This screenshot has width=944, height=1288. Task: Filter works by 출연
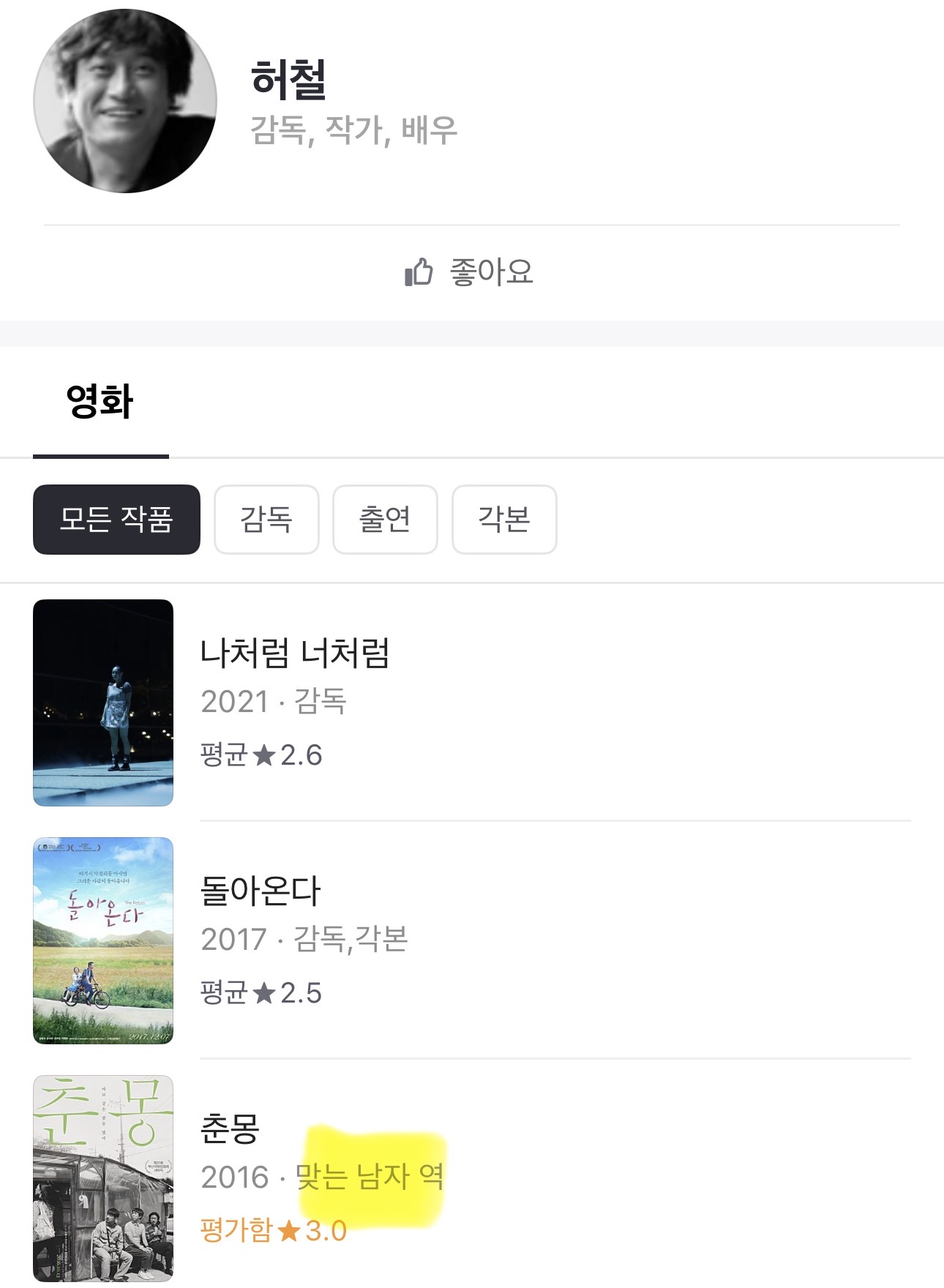click(x=385, y=520)
